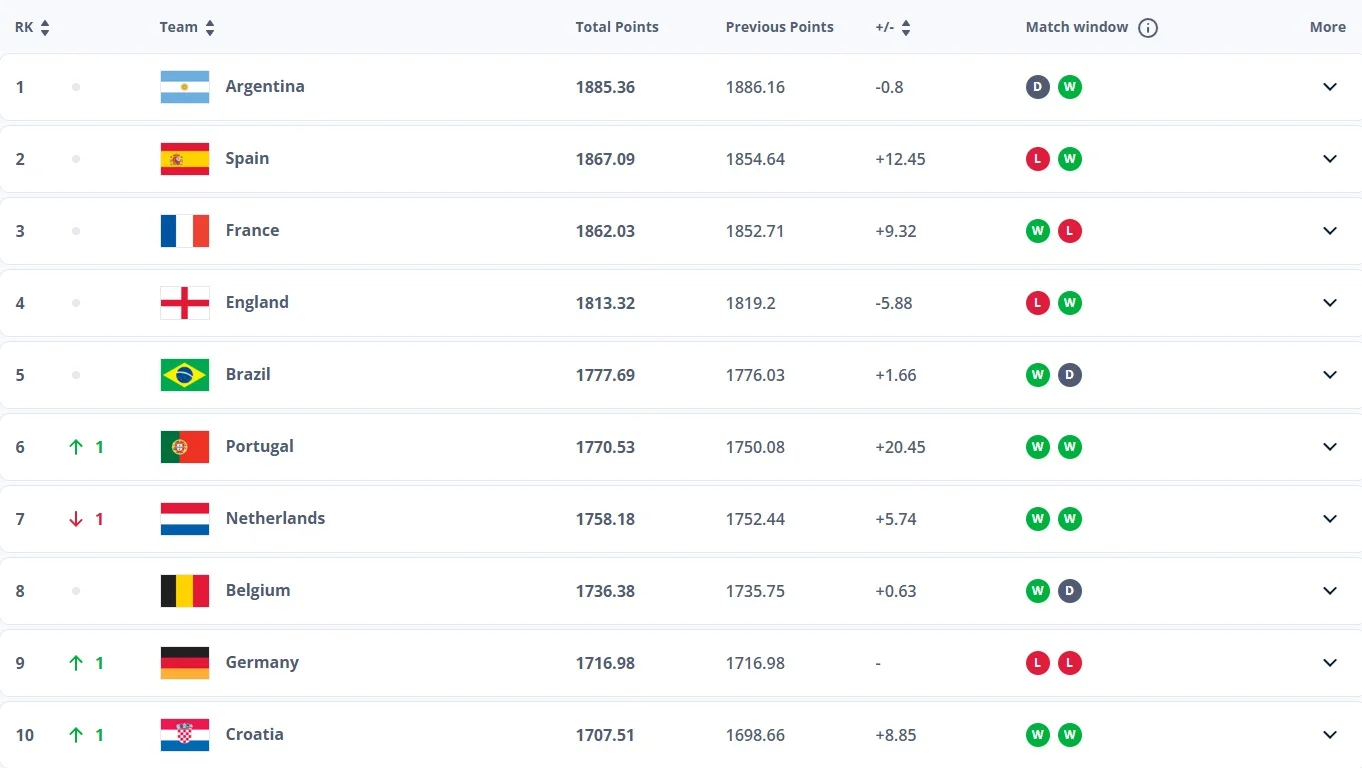This screenshot has width=1362, height=768.
Task: Sort table by RK column arrows
Action: coord(45,28)
